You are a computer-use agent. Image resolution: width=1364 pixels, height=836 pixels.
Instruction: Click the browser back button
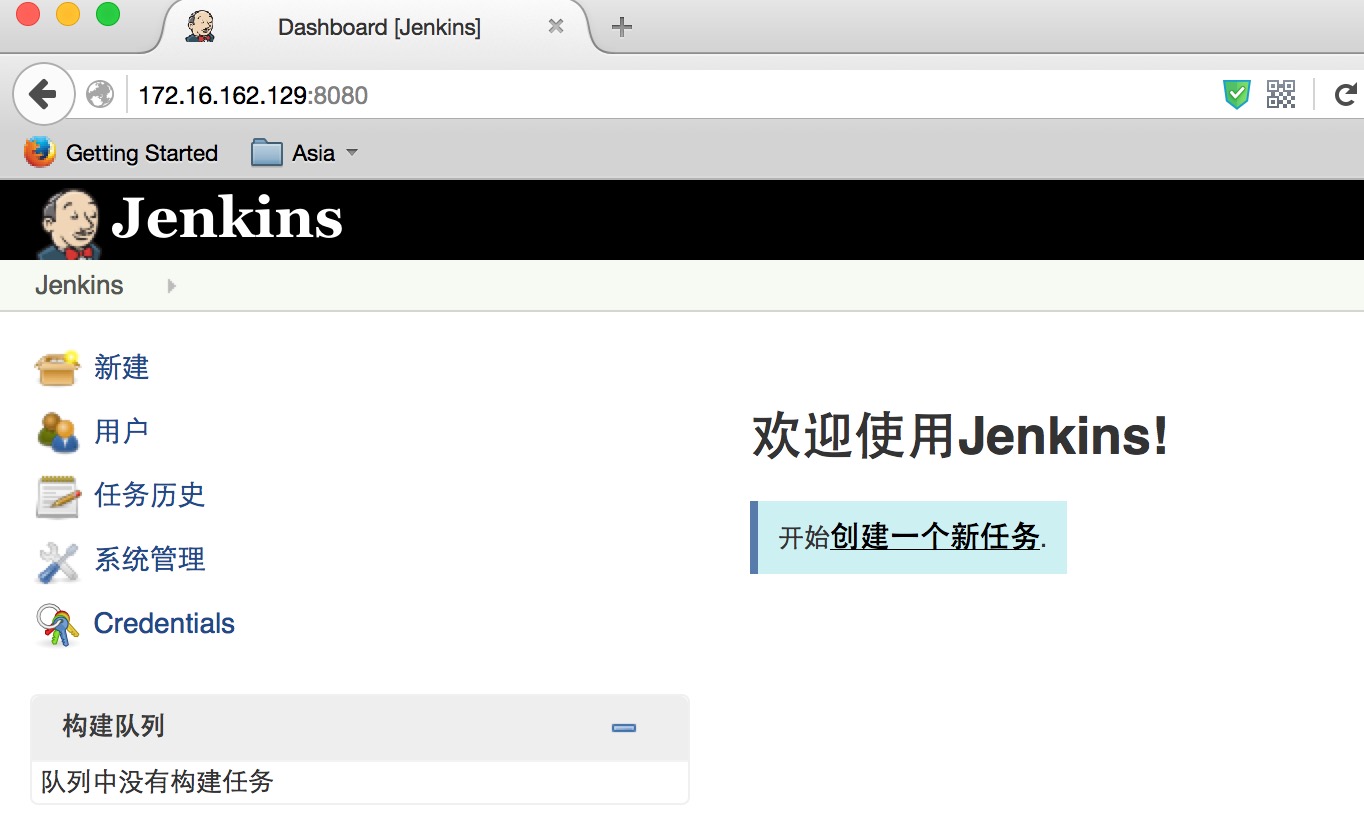coord(43,95)
